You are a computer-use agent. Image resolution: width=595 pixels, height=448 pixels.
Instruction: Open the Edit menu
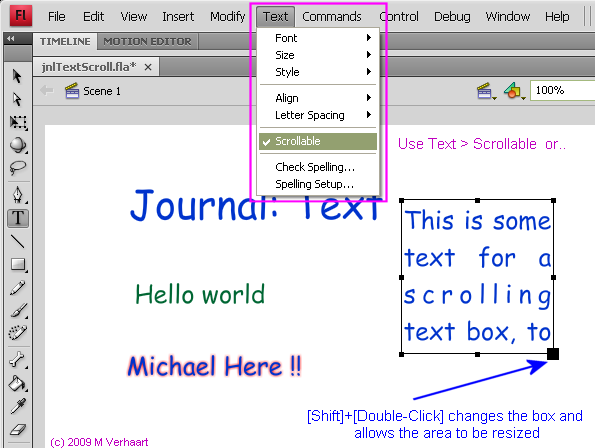click(93, 16)
